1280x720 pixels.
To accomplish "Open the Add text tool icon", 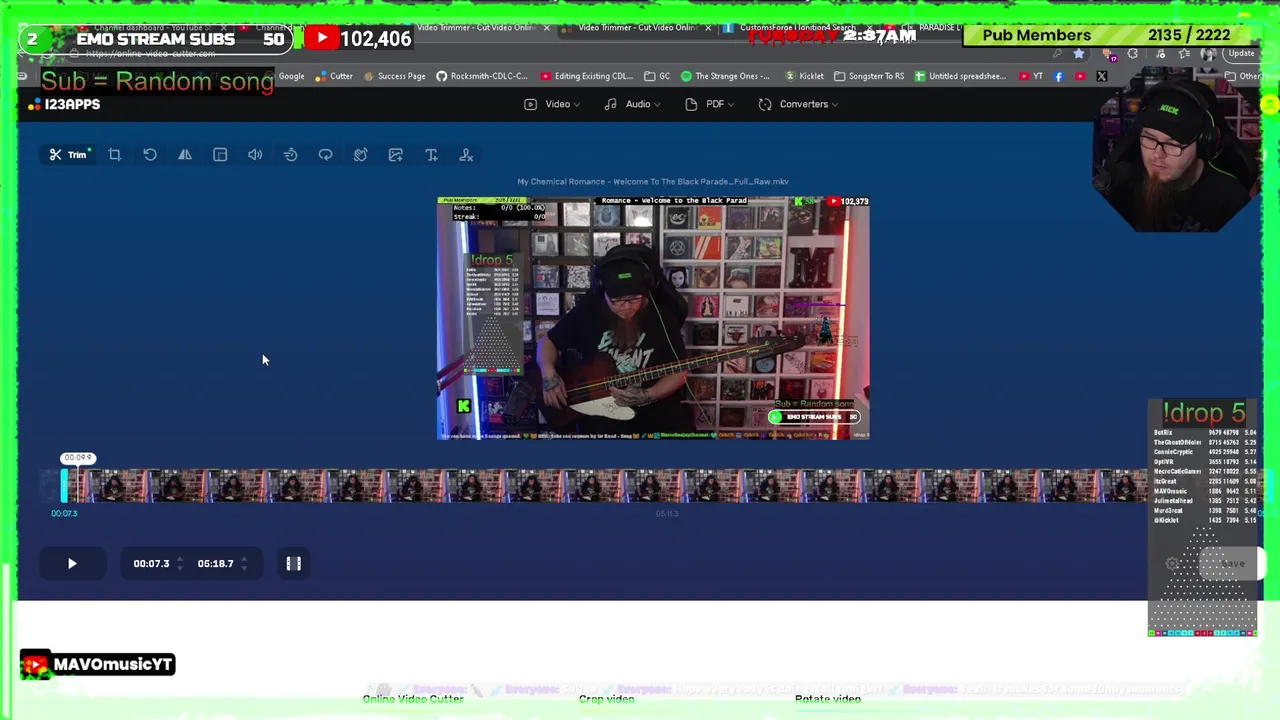I will click(x=431, y=155).
